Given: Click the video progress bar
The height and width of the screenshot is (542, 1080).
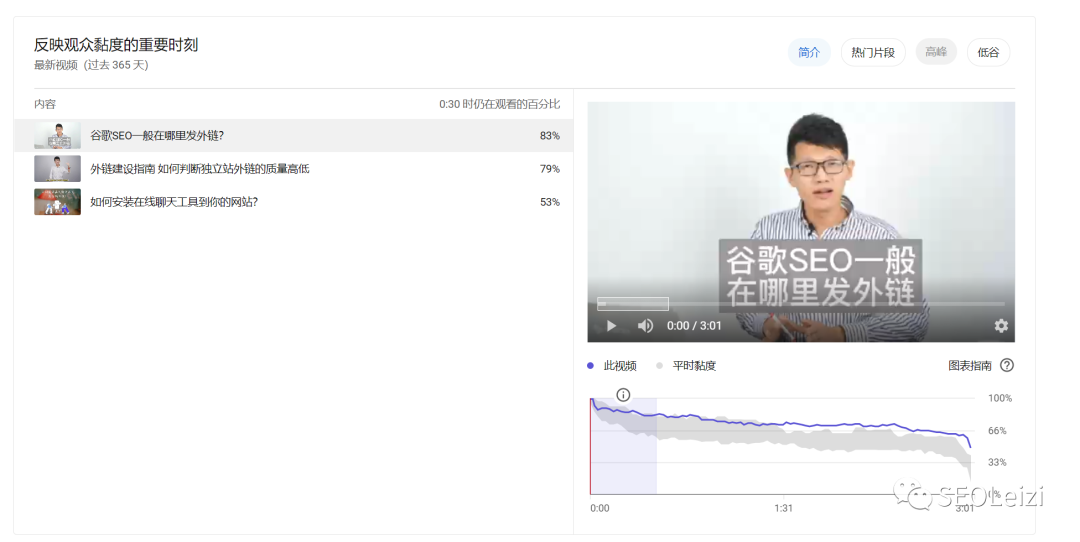Looking at the screenshot, I should click(x=800, y=304).
